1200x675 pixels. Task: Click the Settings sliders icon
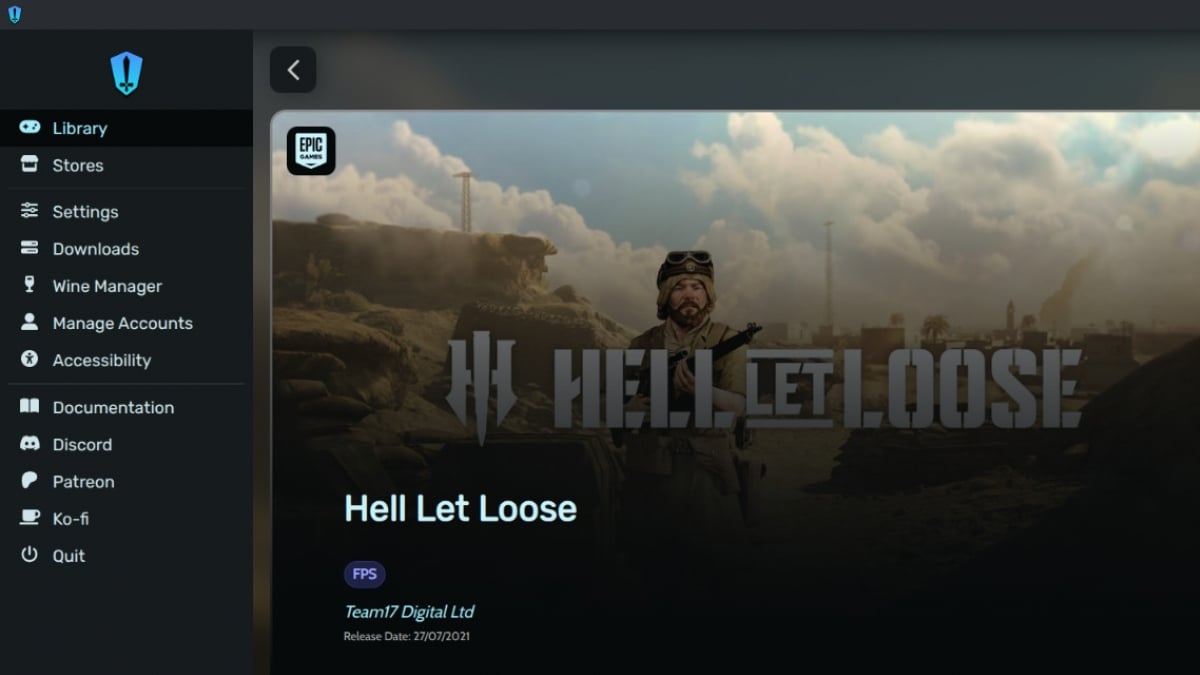coord(30,211)
